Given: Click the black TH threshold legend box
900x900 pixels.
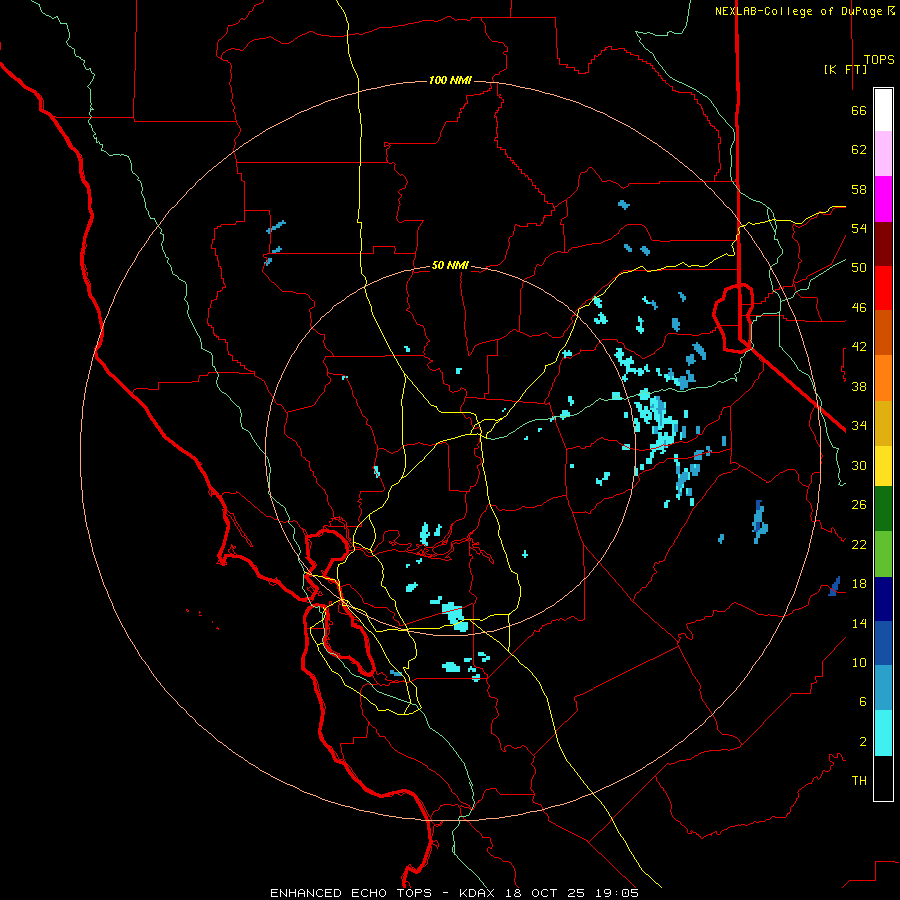Looking at the screenshot, I should pyautogui.click(x=883, y=778).
